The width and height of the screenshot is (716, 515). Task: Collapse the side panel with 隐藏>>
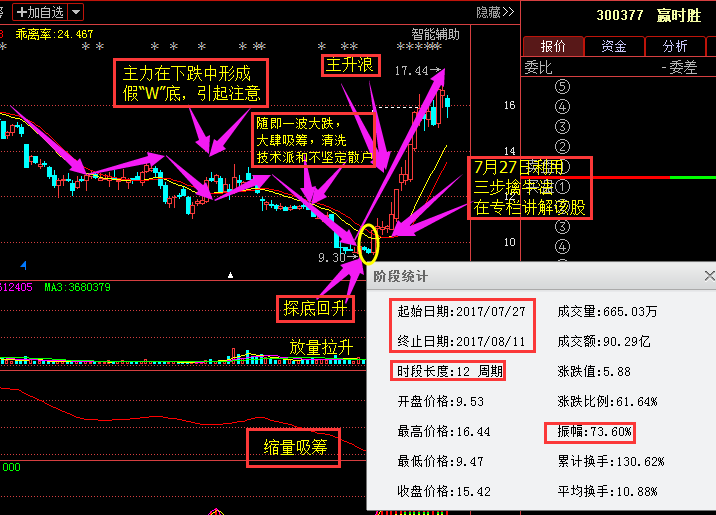495,12
